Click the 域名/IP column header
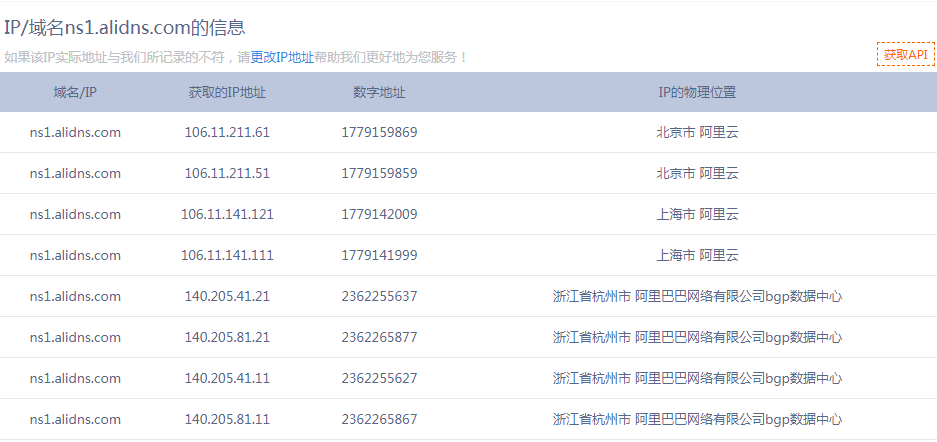937x442 pixels. click(x=75, y=93)
